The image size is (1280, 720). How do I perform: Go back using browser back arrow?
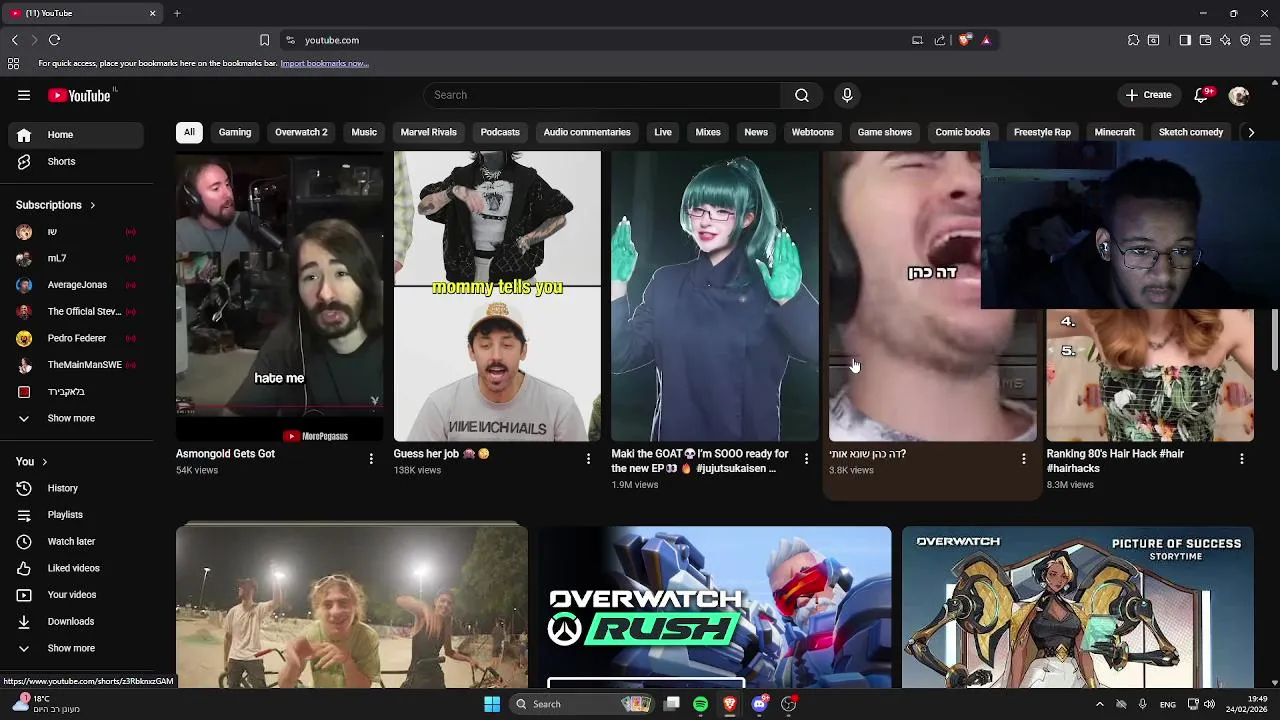tap(14, 40)
